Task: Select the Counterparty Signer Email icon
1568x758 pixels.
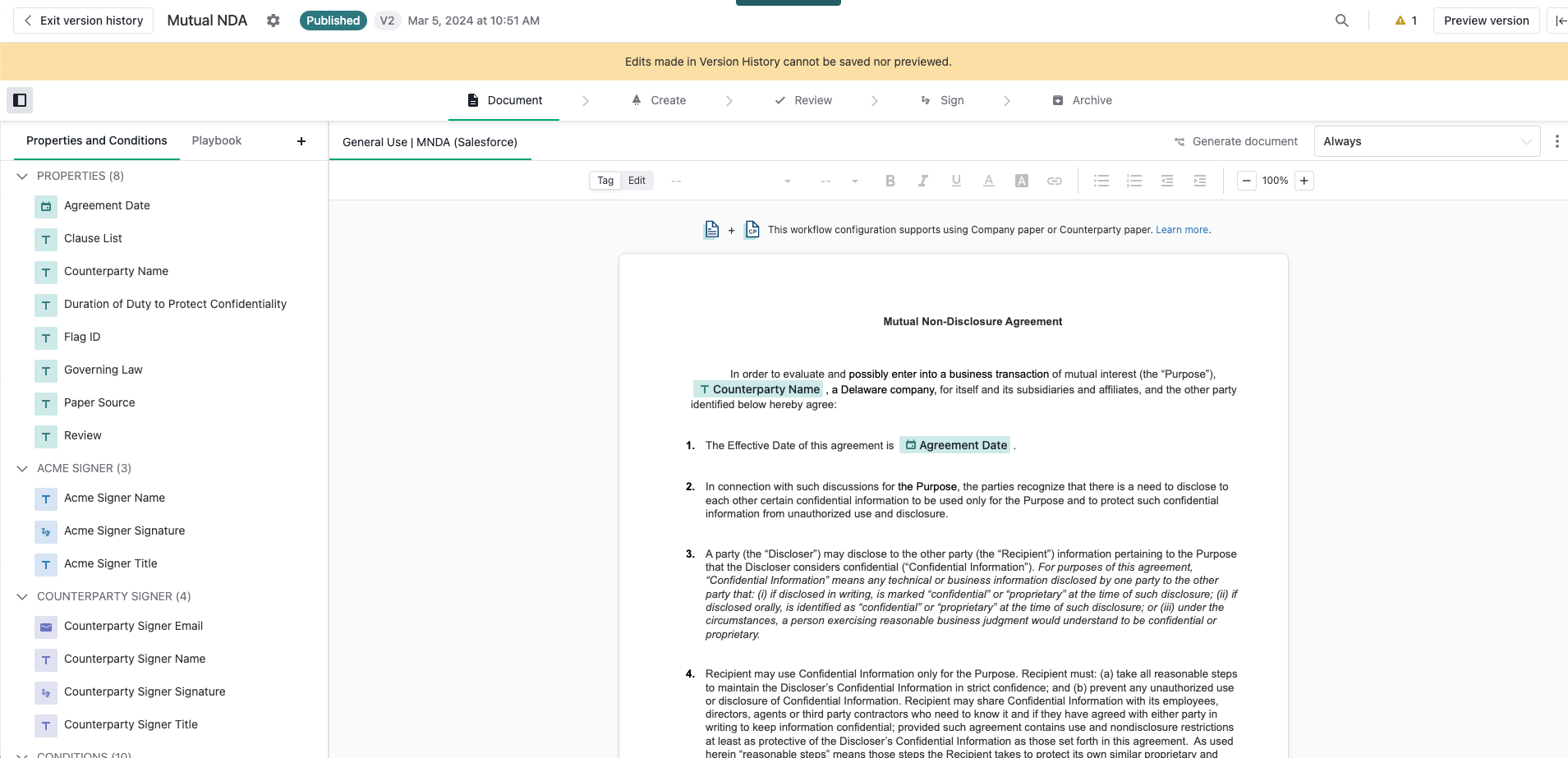Action: pyautogui.click(x=46, y=627)
